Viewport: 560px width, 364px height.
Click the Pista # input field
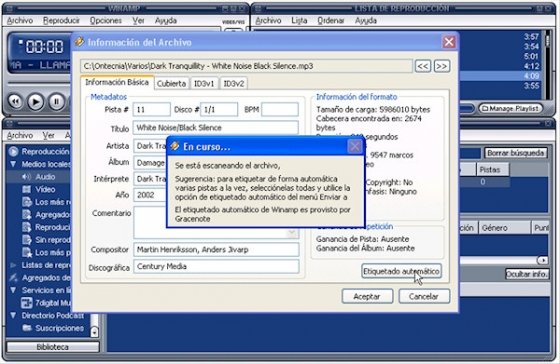click(x=151, y=109)
